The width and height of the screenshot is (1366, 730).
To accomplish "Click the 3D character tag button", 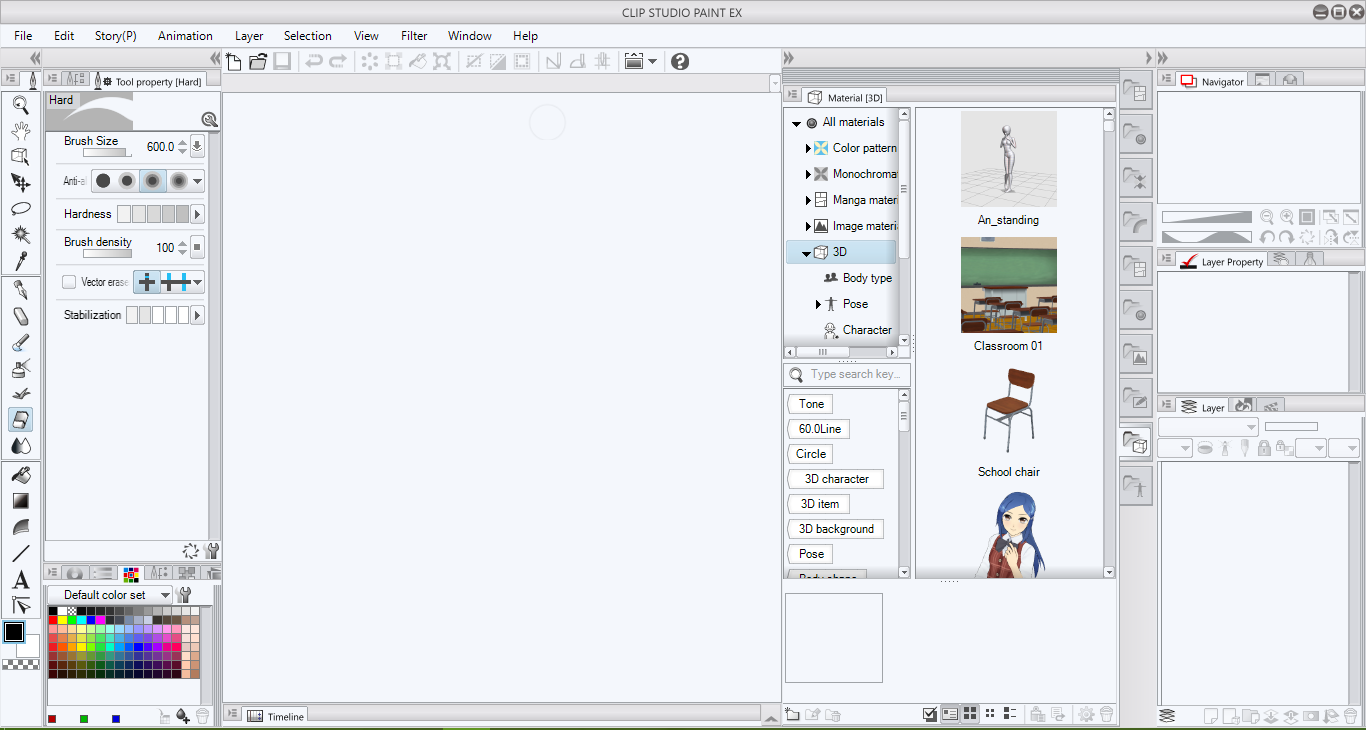I will [x=836, y=479].
